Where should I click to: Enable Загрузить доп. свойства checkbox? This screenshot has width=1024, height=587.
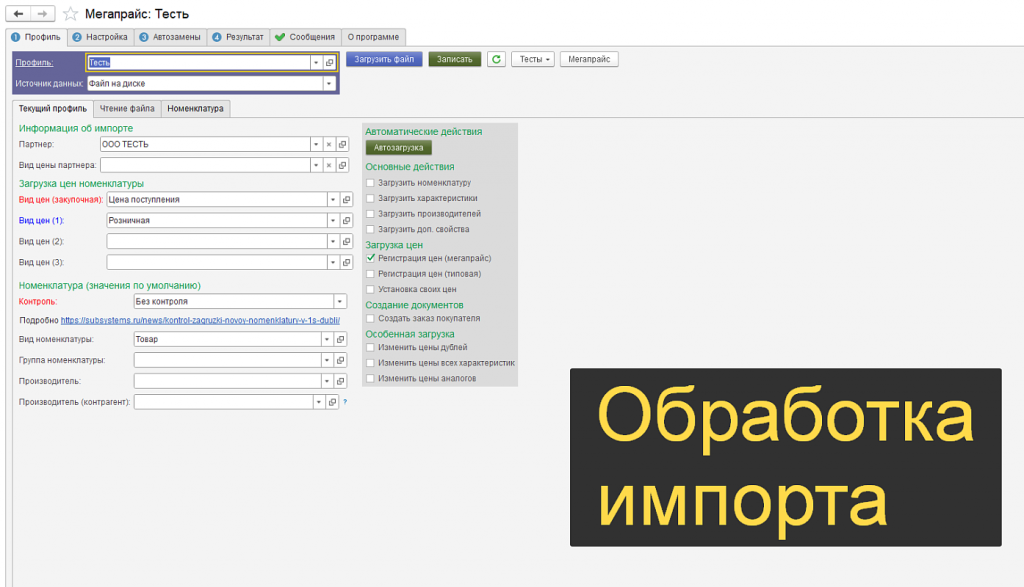[x=370, y=229]
